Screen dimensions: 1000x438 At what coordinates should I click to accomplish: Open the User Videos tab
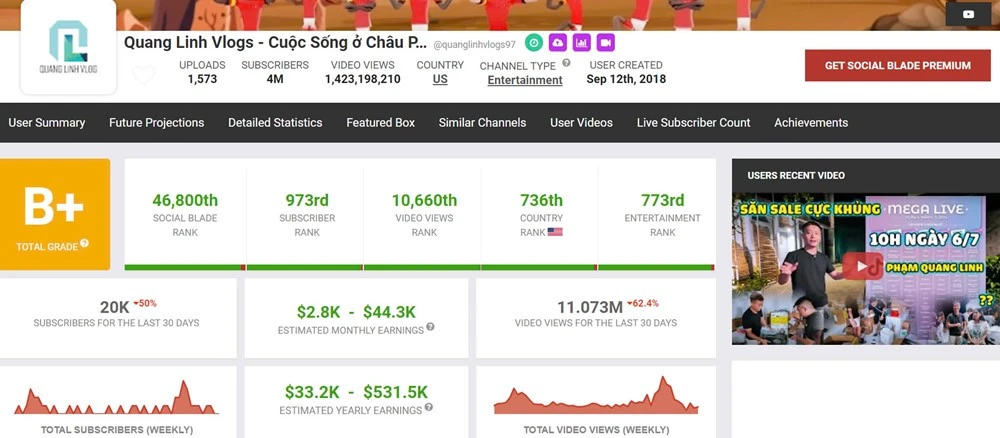tap(582, 122)
